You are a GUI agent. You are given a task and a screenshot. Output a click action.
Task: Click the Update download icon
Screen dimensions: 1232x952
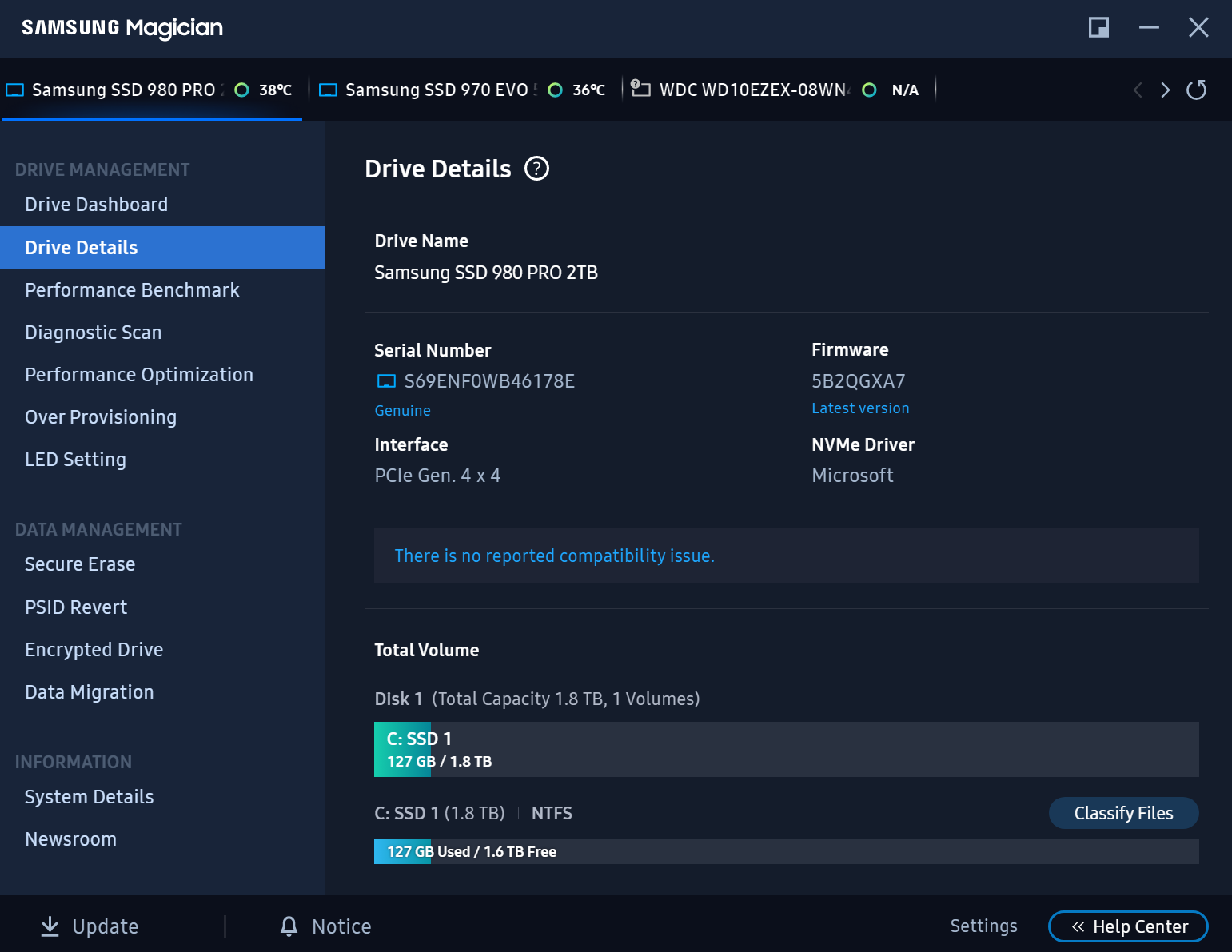click(50, 926)
